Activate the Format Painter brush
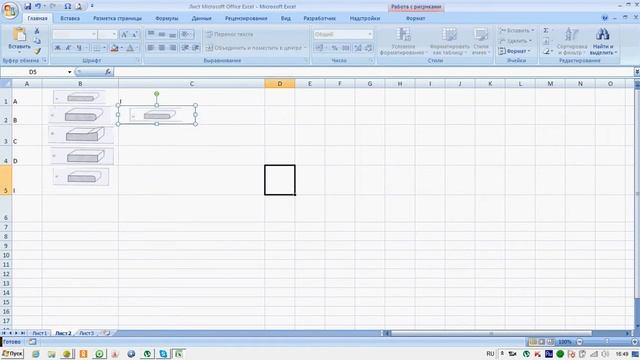Image resolution: width=640 pixels, height=360 pixels. pyautogui.click(x=37, y=51)
